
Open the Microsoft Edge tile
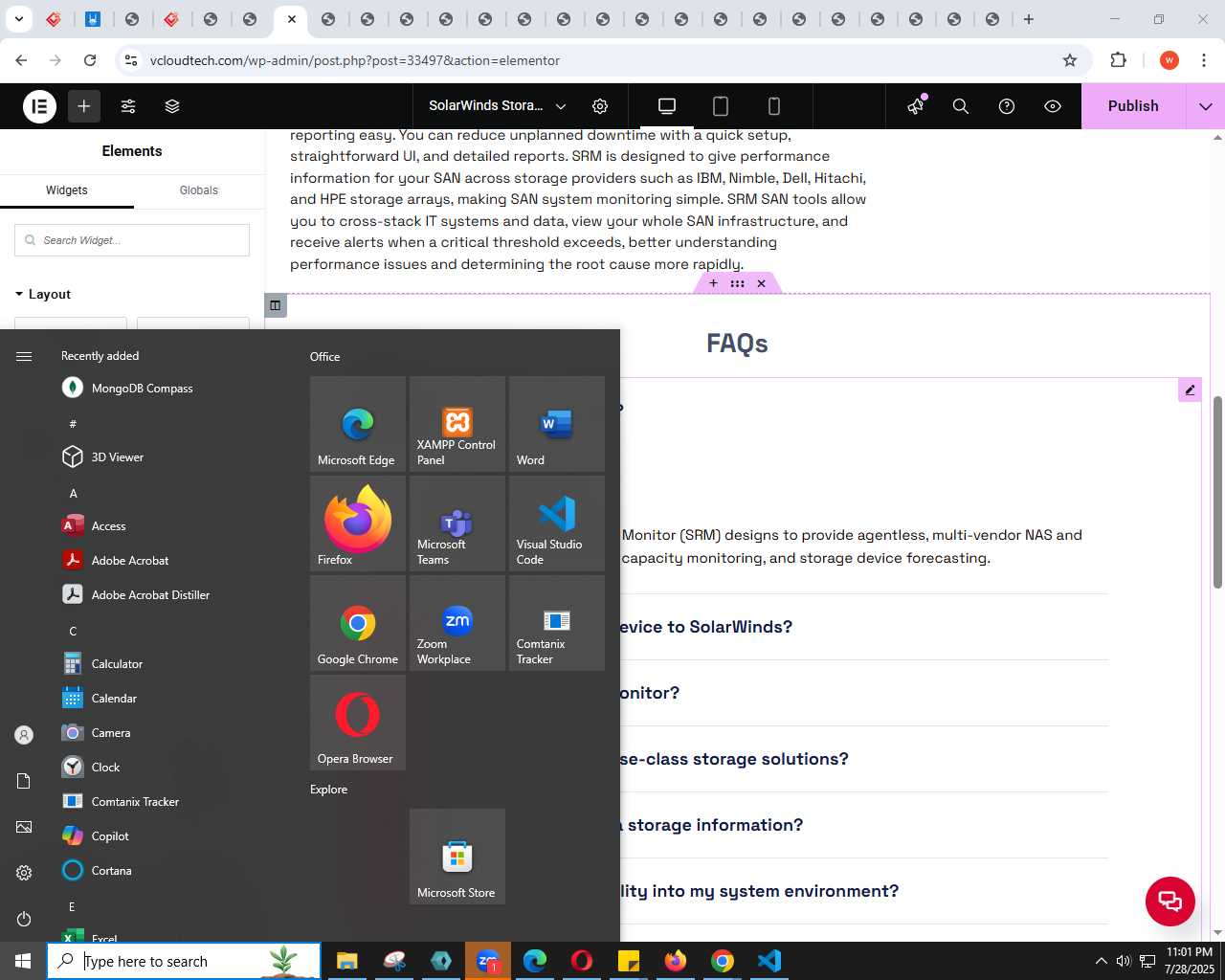[x=358, y=424]
